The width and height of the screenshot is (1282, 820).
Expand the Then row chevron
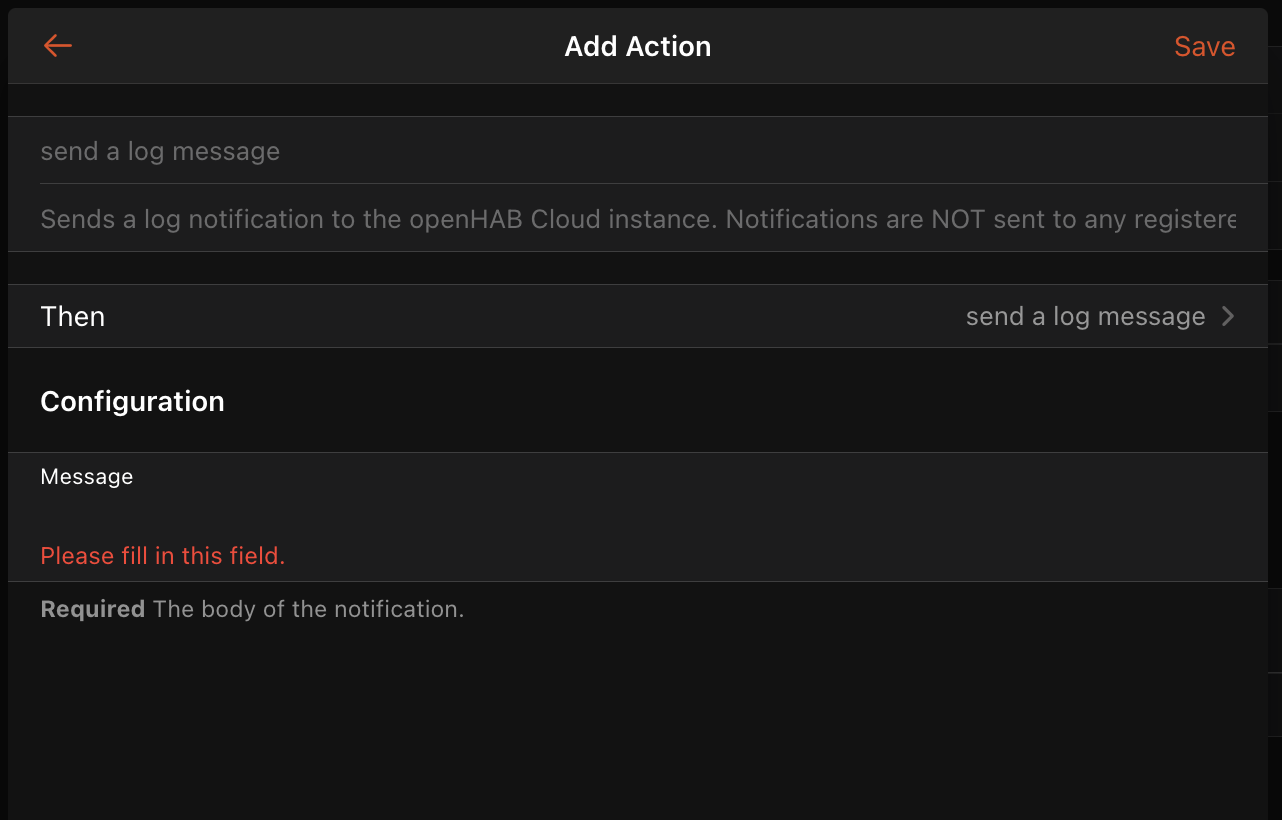(x=1228, y=317)
